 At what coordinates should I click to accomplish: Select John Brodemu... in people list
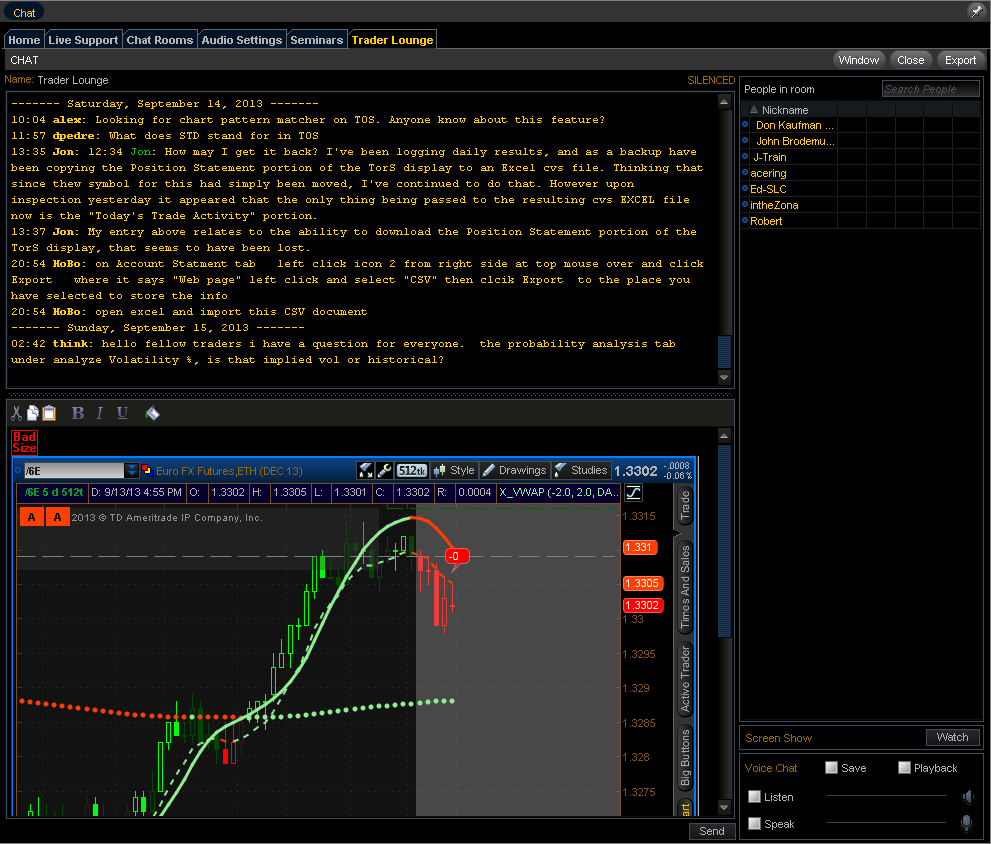(795, 141)
